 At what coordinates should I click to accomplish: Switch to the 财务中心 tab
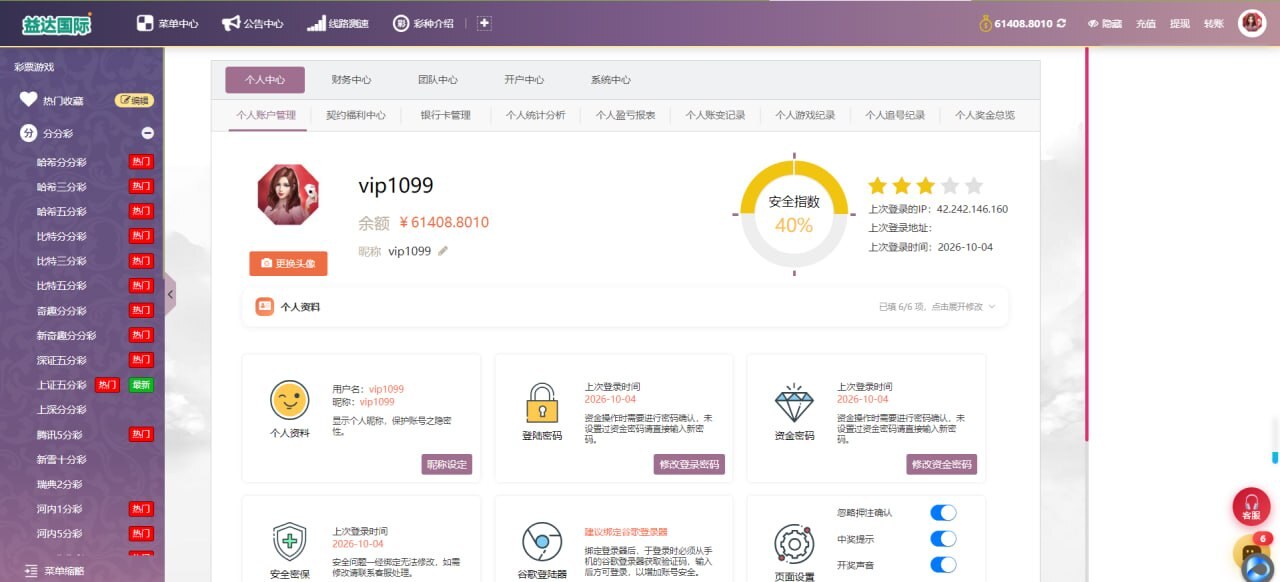351,80
